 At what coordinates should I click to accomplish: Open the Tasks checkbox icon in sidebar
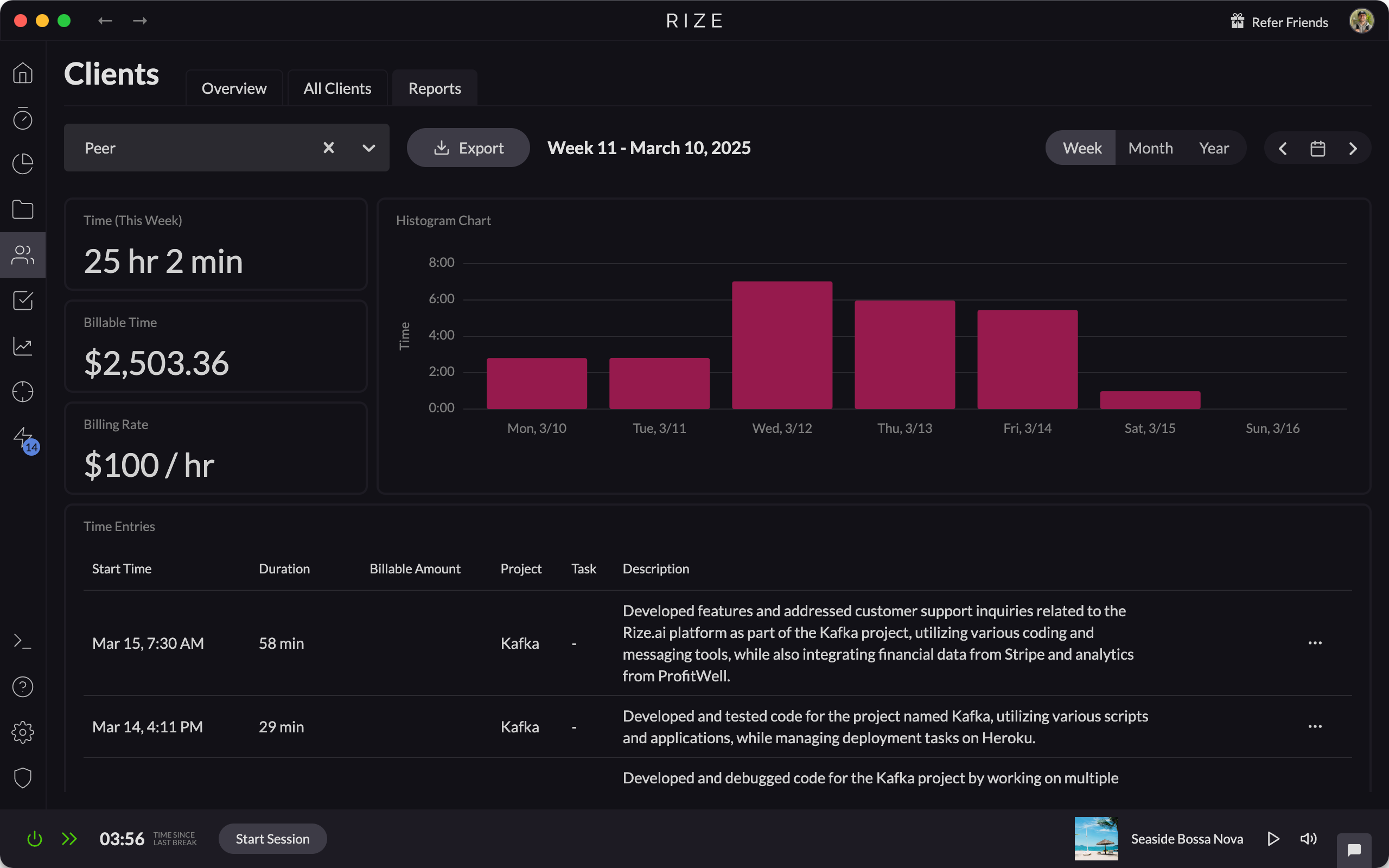coord(22,300)
